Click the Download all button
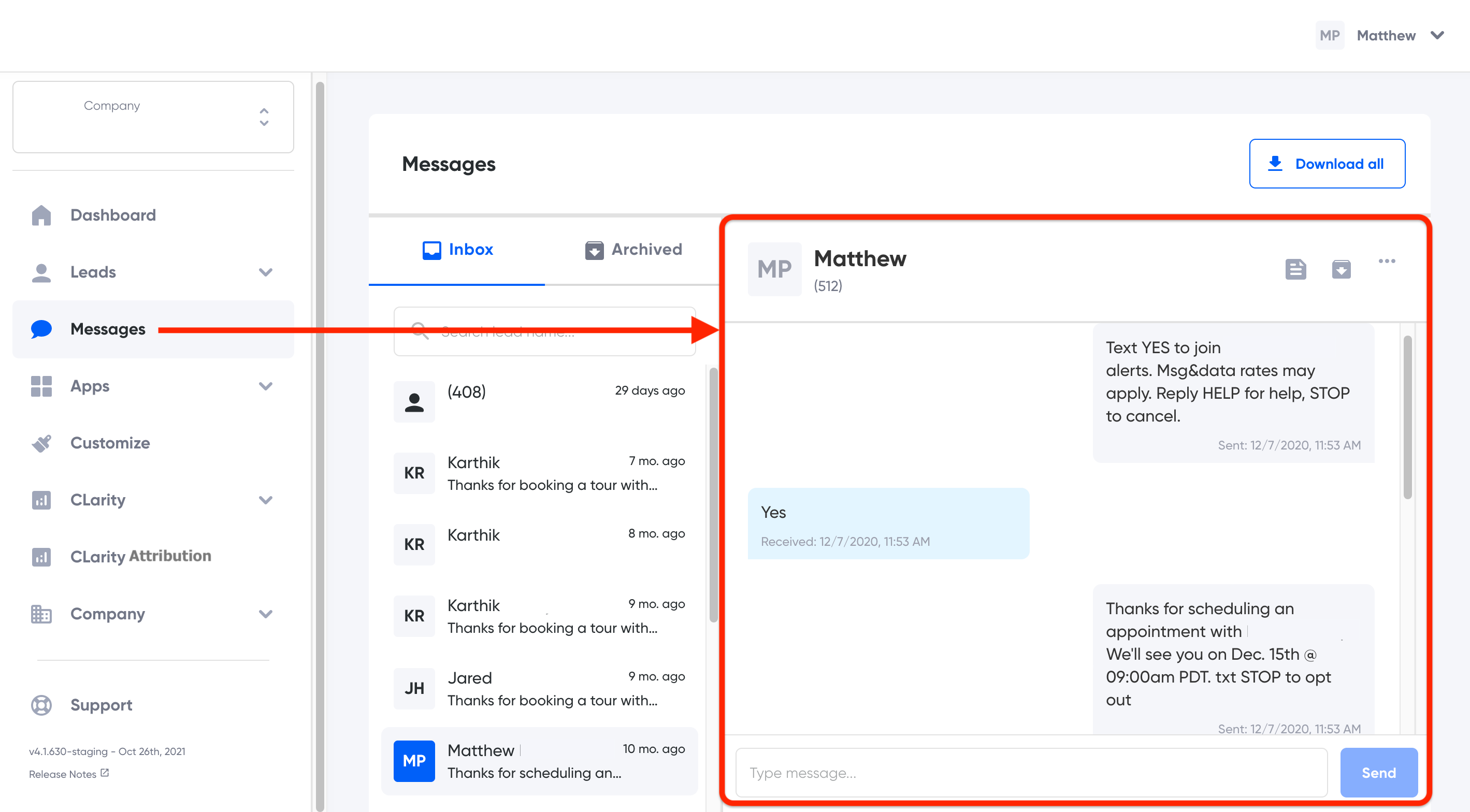 tap(1327, 164)
